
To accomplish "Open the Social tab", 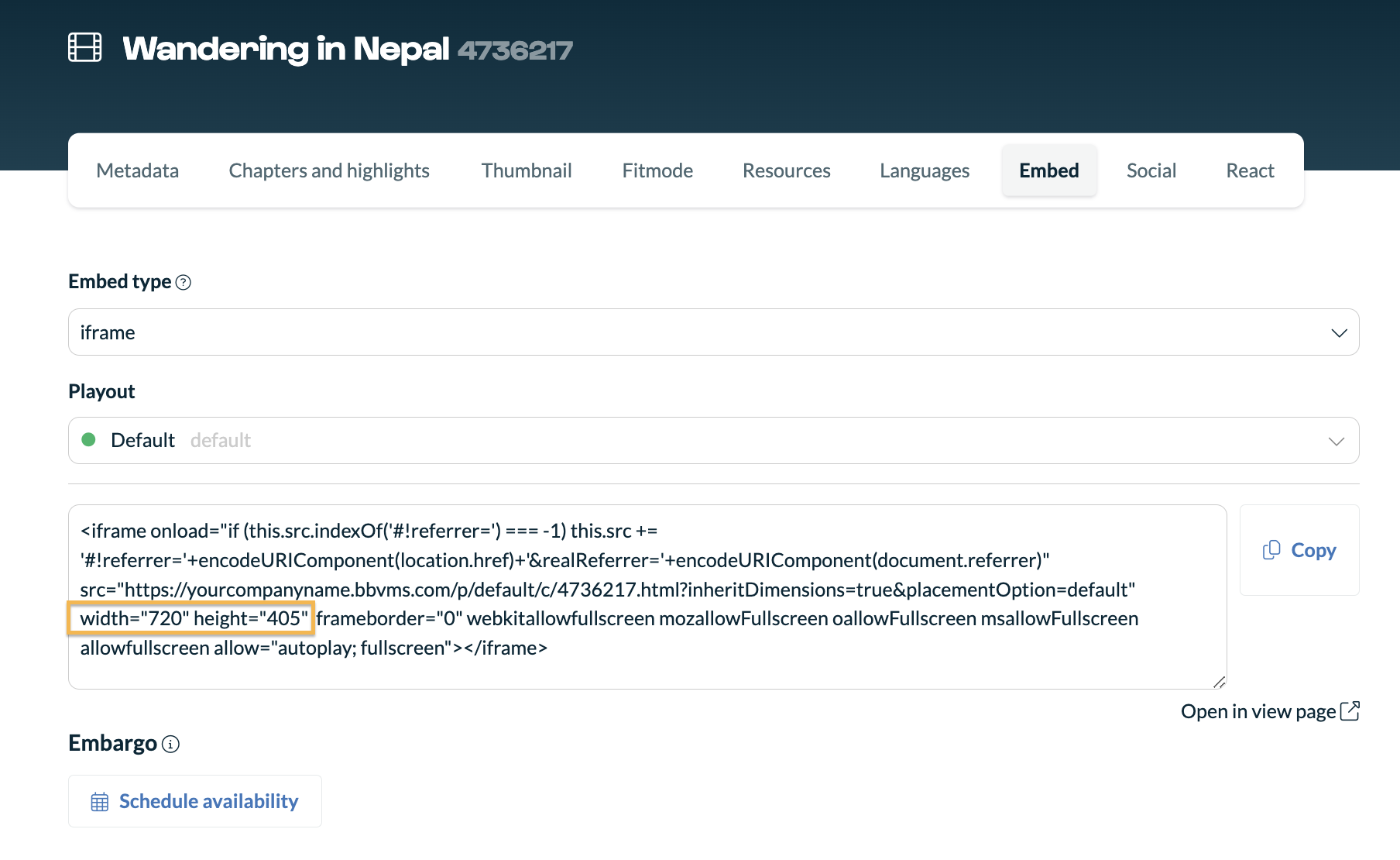I will pos(1151,170).
